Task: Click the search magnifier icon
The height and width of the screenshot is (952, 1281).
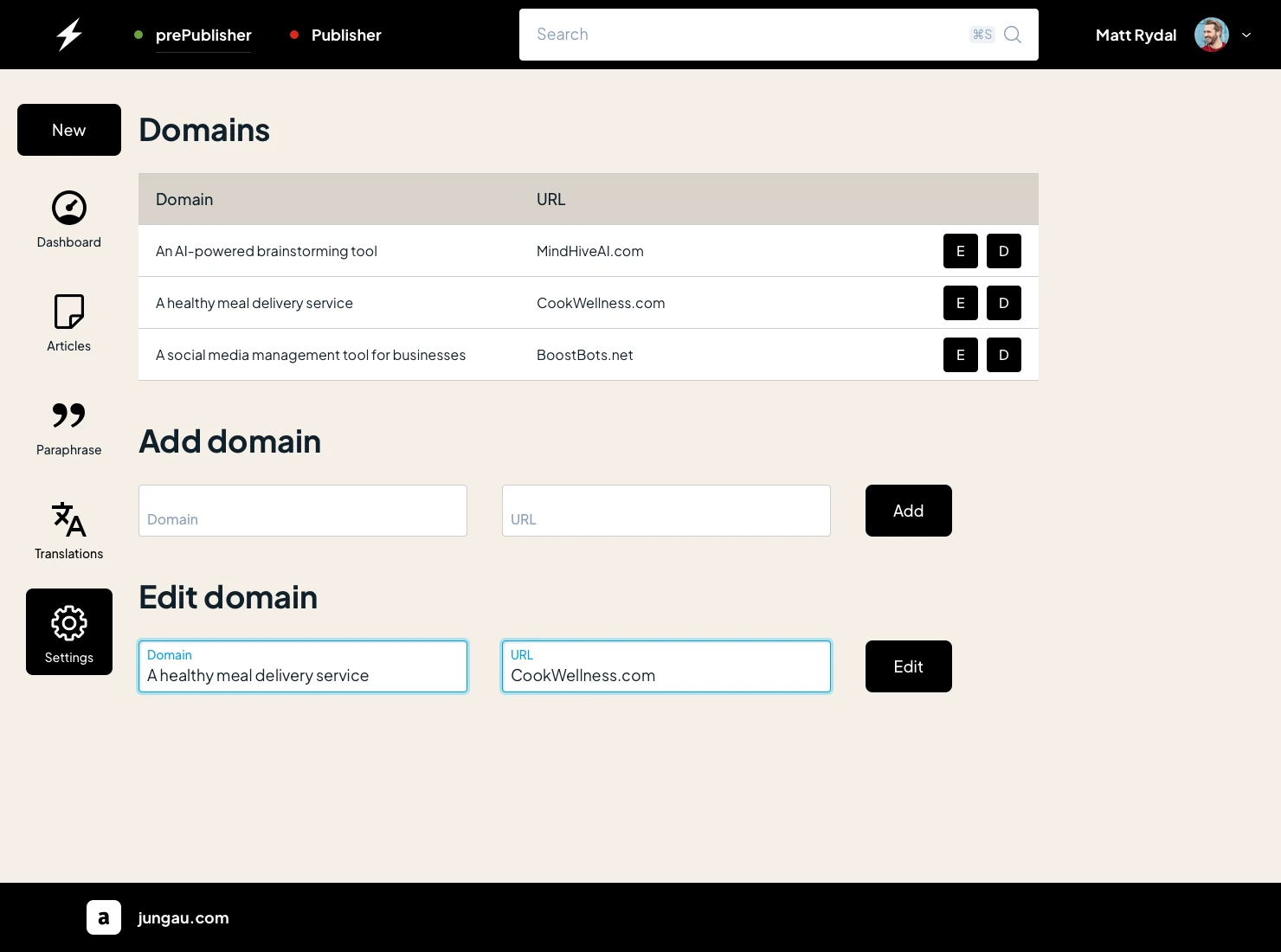Action: pyautogui.click(x=1013, y=35)
